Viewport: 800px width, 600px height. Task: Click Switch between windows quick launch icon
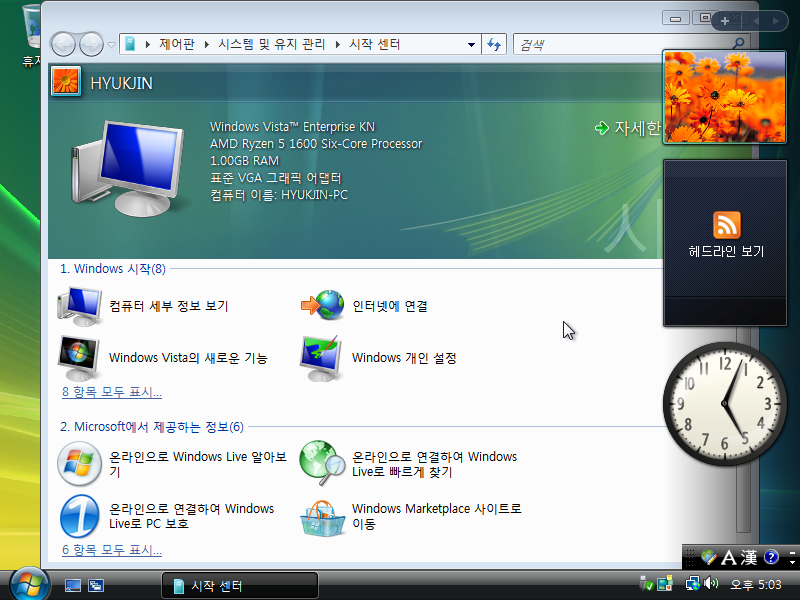tap(95, 586)
